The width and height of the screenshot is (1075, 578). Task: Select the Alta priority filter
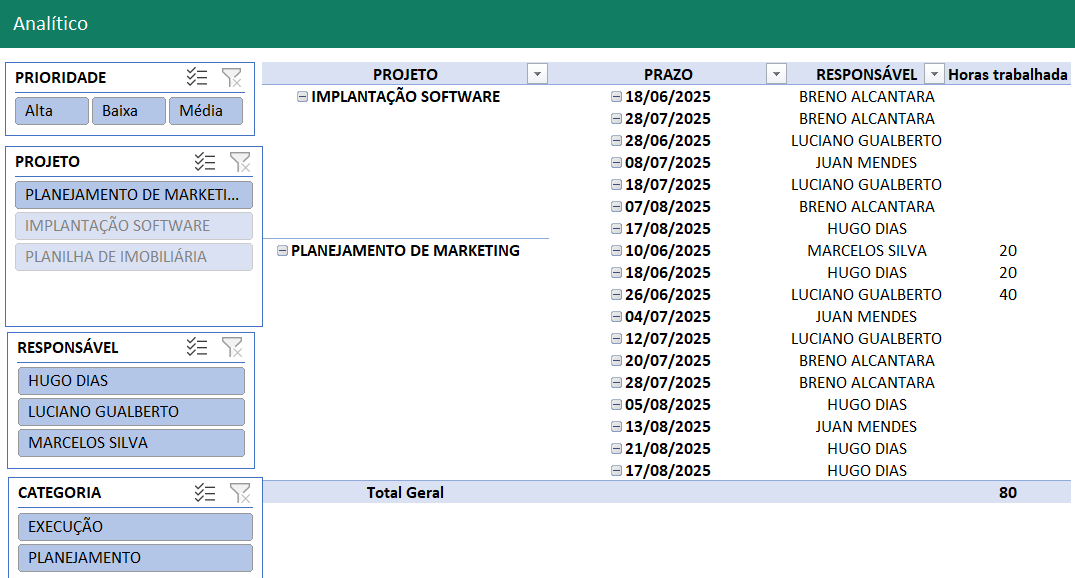pos(52,111)
